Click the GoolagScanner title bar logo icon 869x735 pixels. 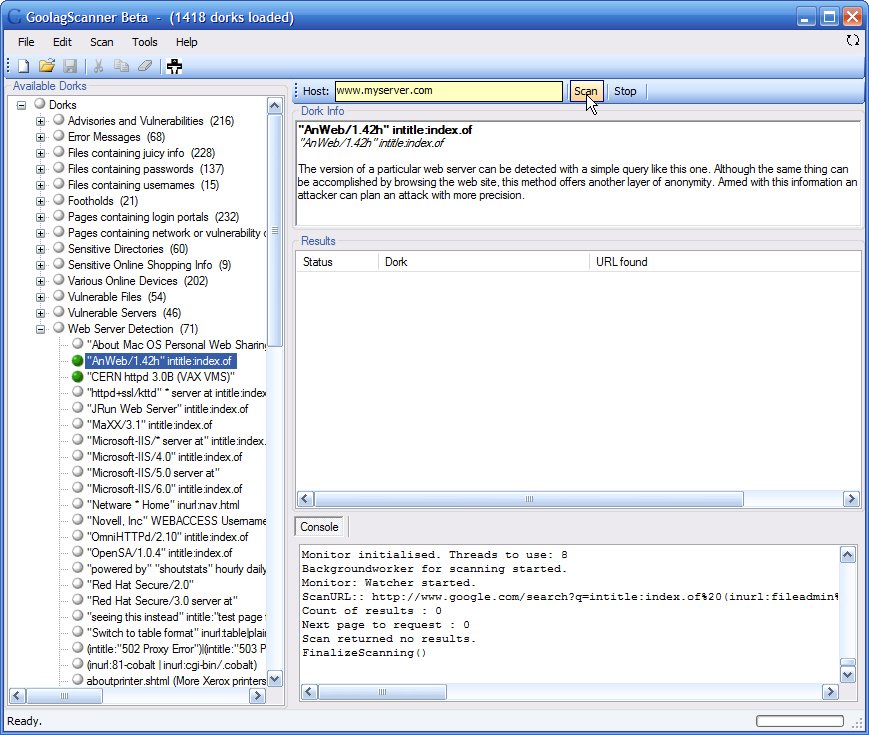(14, 17)
